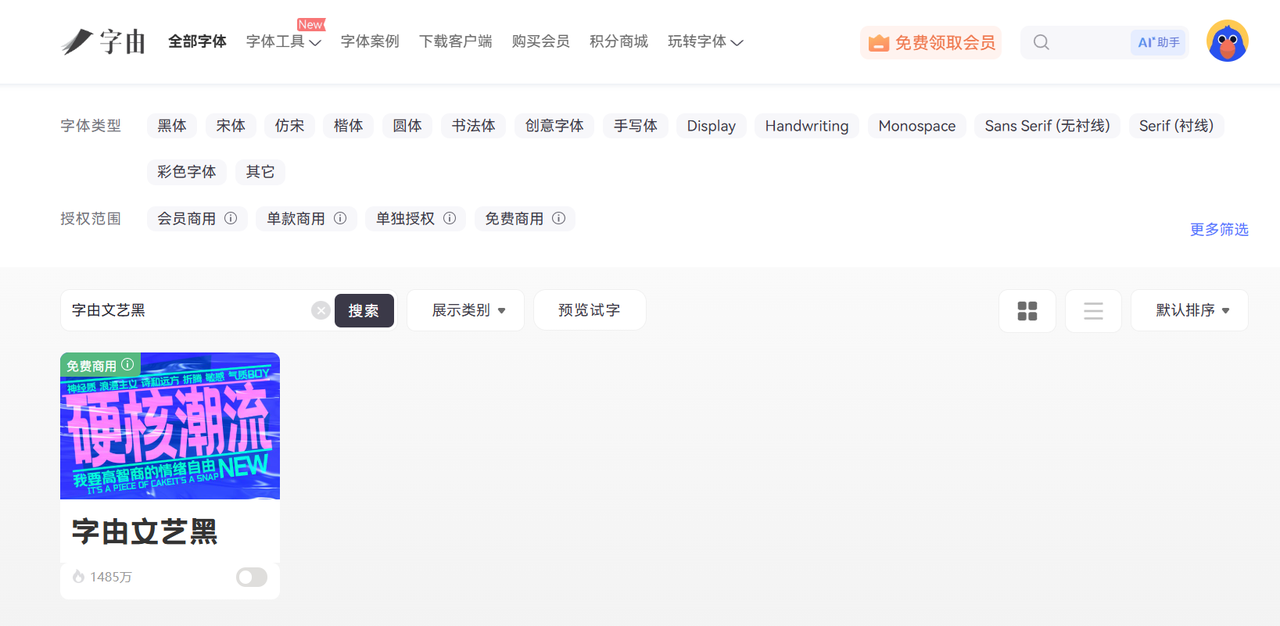Click the 字由 logo

click(x=104, y=42)
